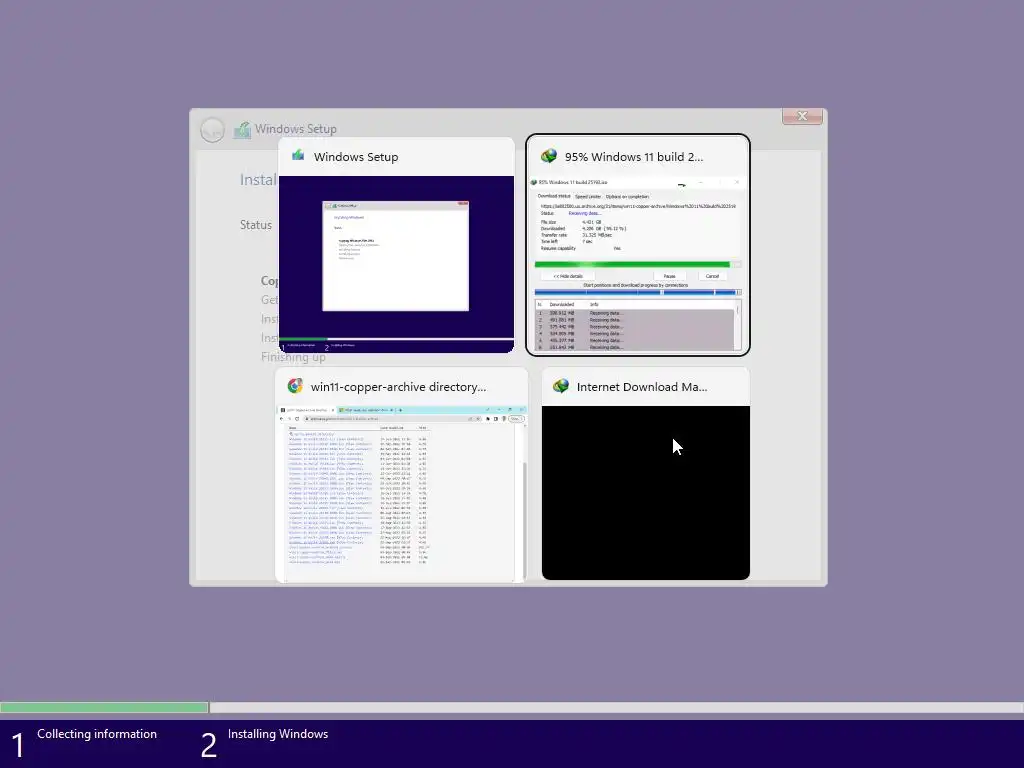Click the 'Collecting information' stage label
The height and width of the screenshot is (768, 1024).
coord(97,734)
